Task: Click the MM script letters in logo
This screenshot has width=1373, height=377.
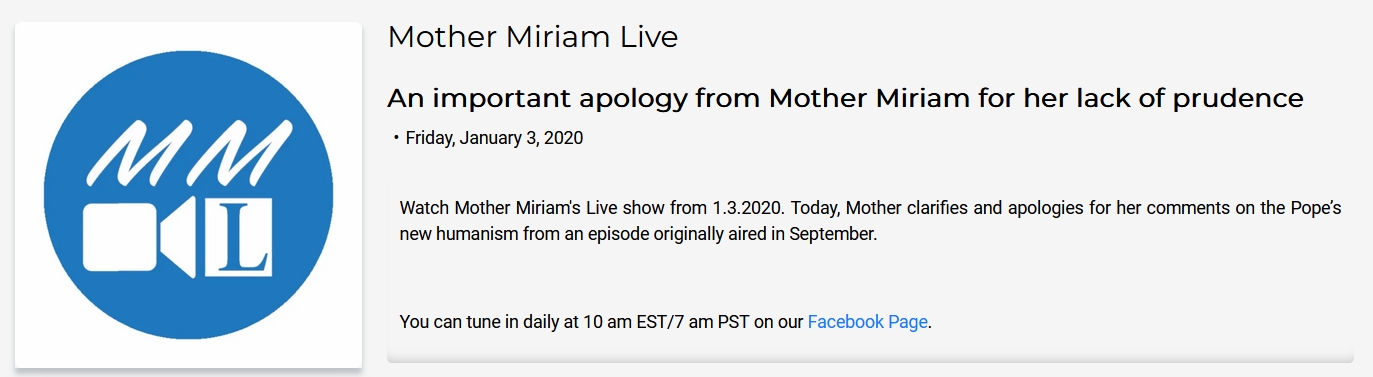Action: pyautogui.click(x=190, y=152)
